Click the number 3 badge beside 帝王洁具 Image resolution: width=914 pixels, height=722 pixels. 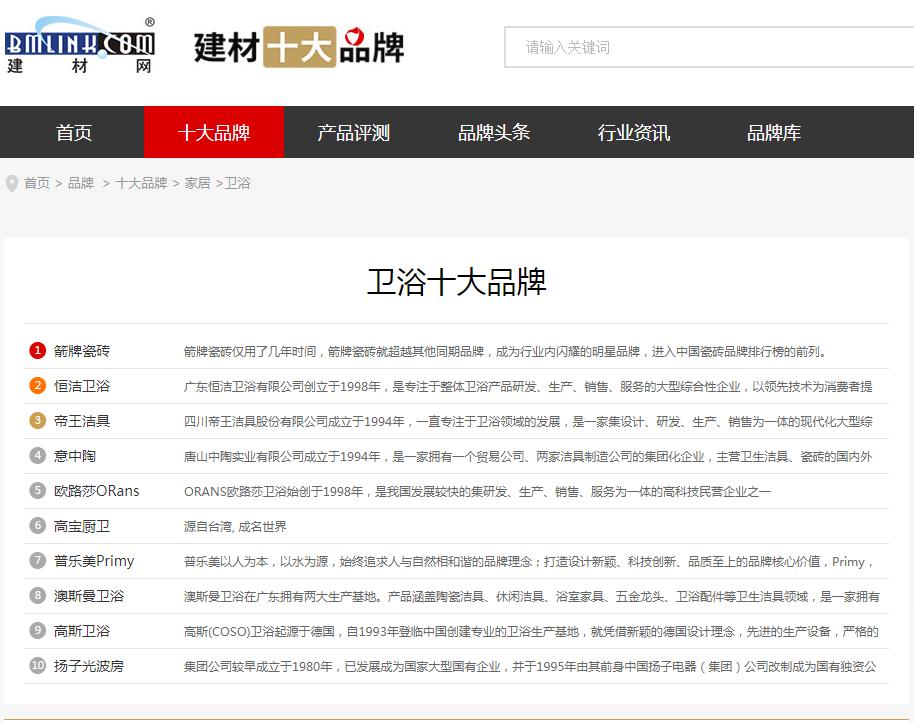[38, 422]
